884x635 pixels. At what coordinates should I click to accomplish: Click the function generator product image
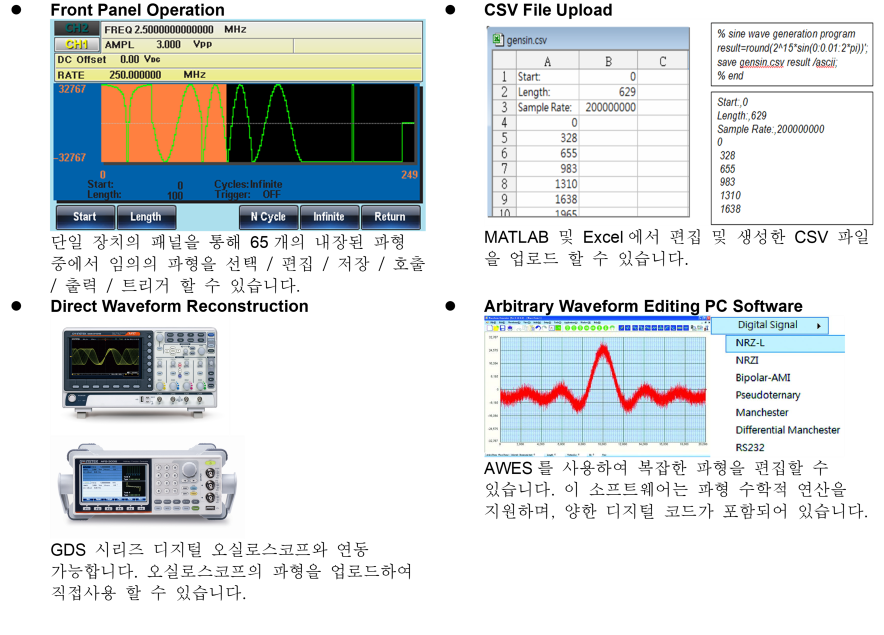(147, 484)
